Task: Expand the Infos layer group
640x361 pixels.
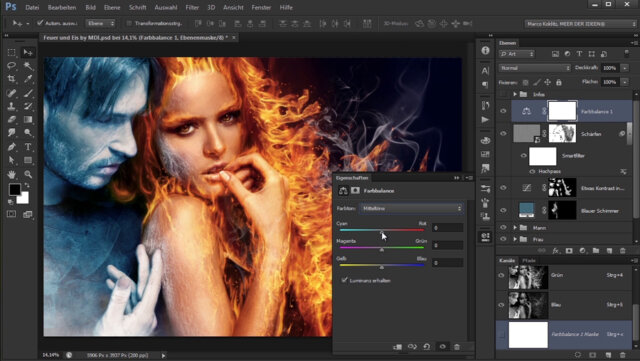Action: pyautogui.click(x=515, y=94)
